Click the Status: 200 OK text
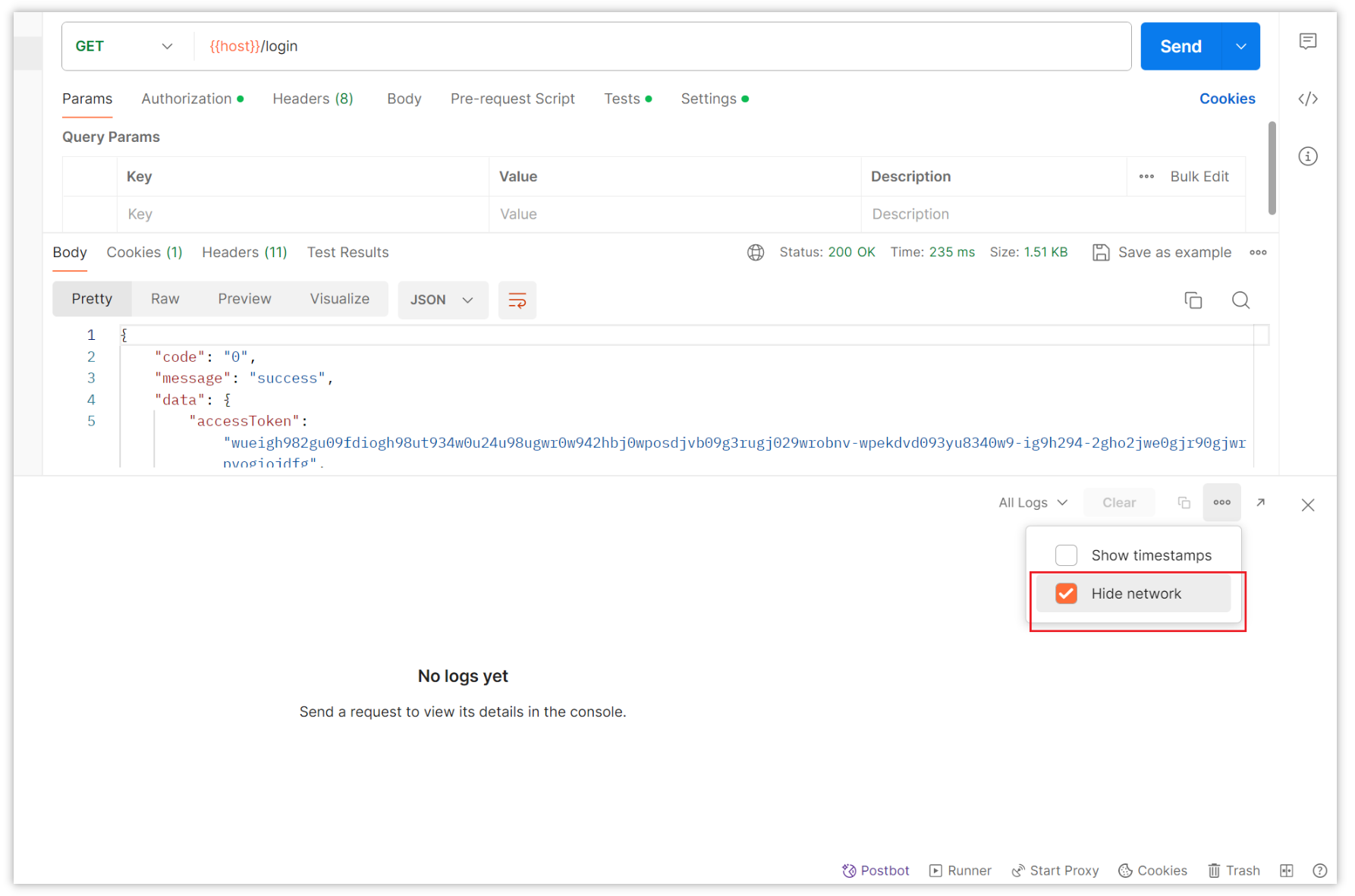 point(827,253)
